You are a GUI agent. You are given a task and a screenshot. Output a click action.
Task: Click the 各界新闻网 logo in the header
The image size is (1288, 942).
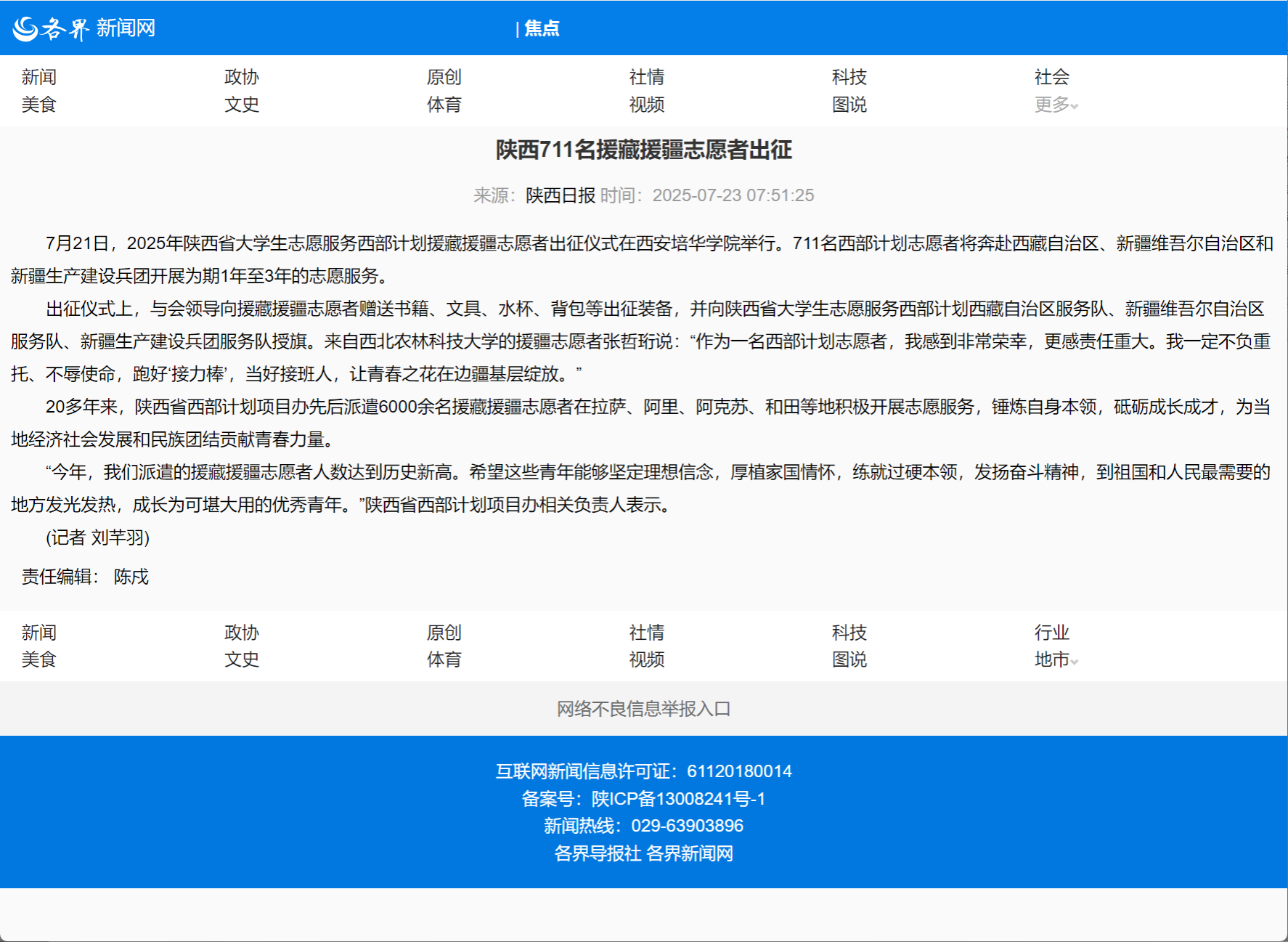point(84,28)
